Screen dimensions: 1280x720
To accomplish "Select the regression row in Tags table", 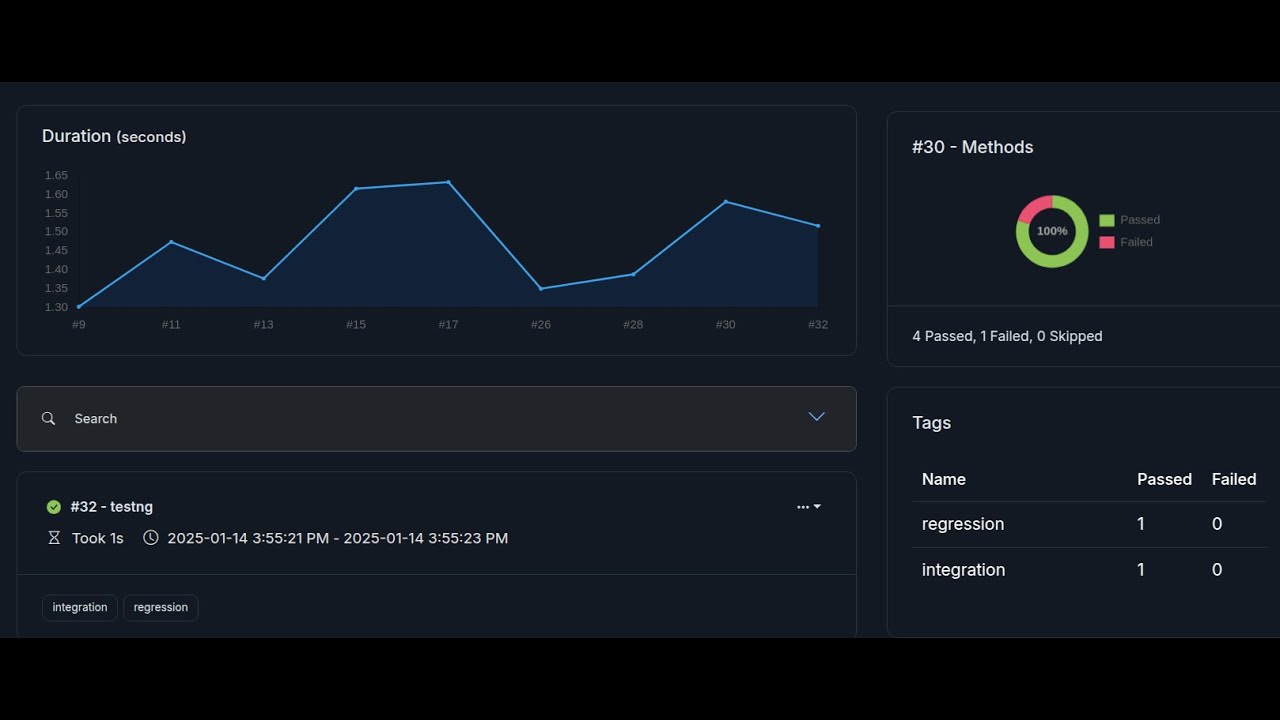I will 1089,524.
